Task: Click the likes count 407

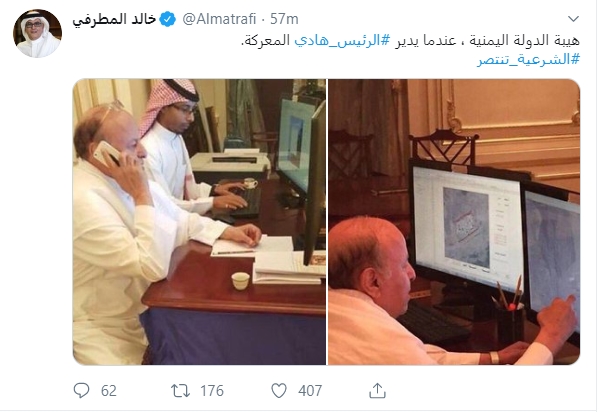Action: click(310, 391)
